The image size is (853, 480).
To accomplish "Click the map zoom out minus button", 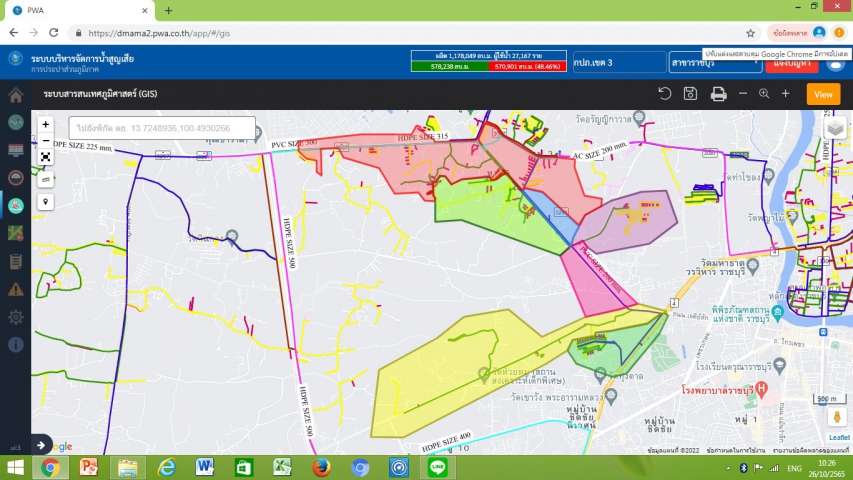I will click(x=46, y=141).
